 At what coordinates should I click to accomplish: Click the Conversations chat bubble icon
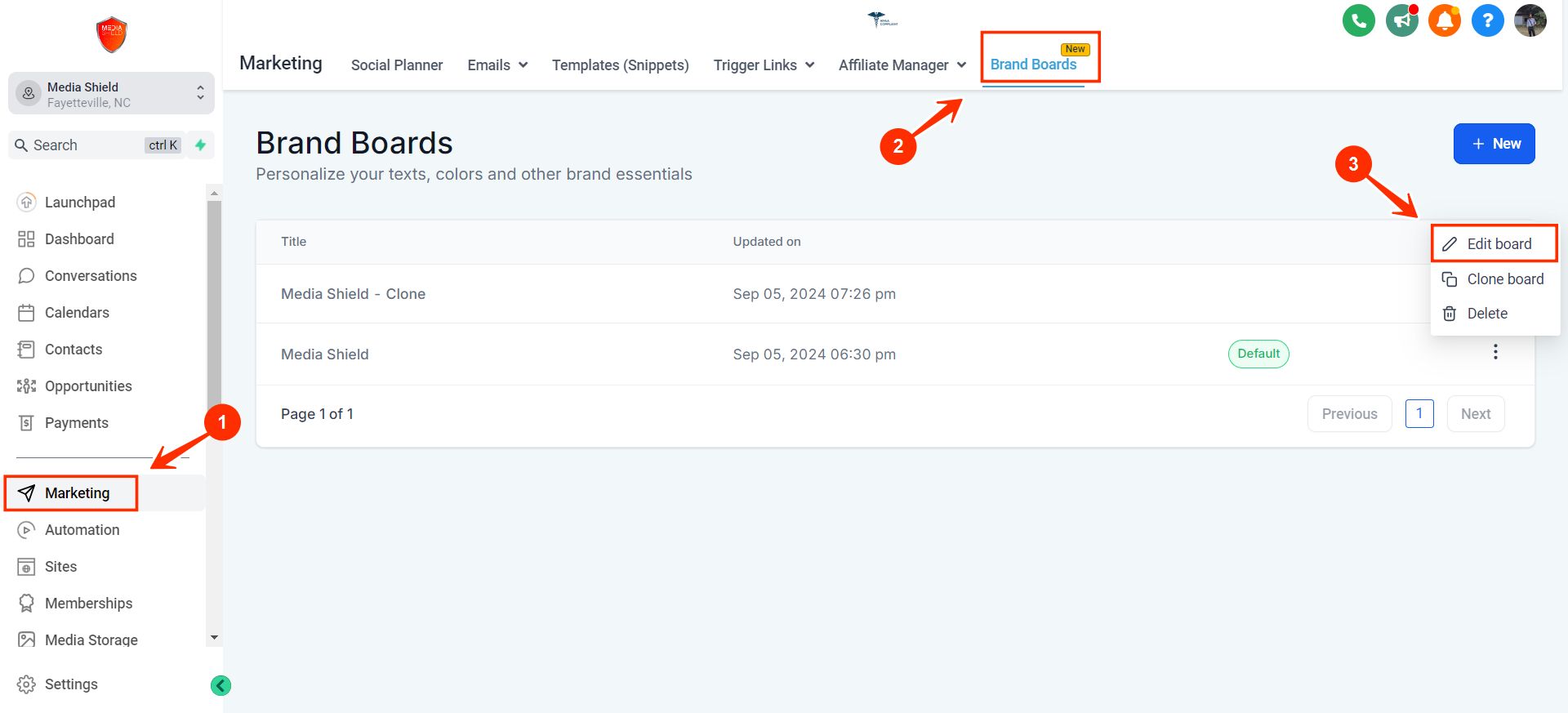point(26,275)
